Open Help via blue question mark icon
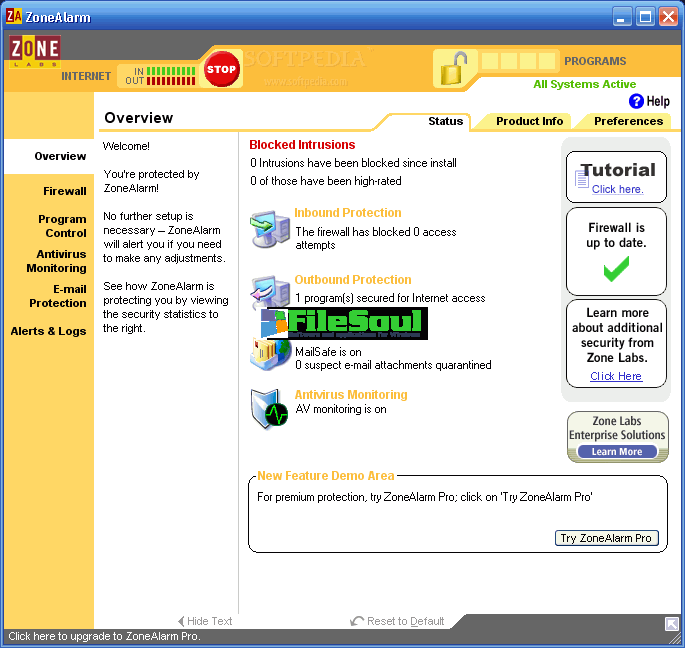 pyautogui.click(x=636, y=101)
